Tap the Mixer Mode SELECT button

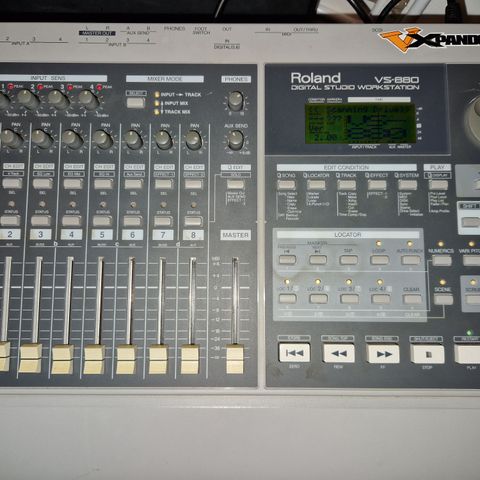pos(136,102)
